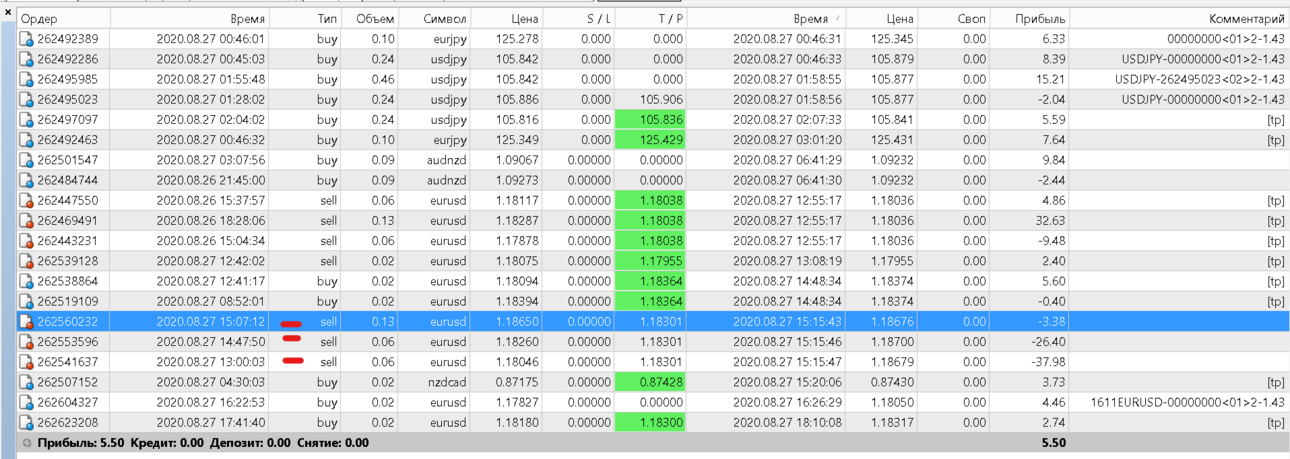1290x459 pixels.
Task: Click the green T/P cell 1.17955
Action: pos(651,261)
